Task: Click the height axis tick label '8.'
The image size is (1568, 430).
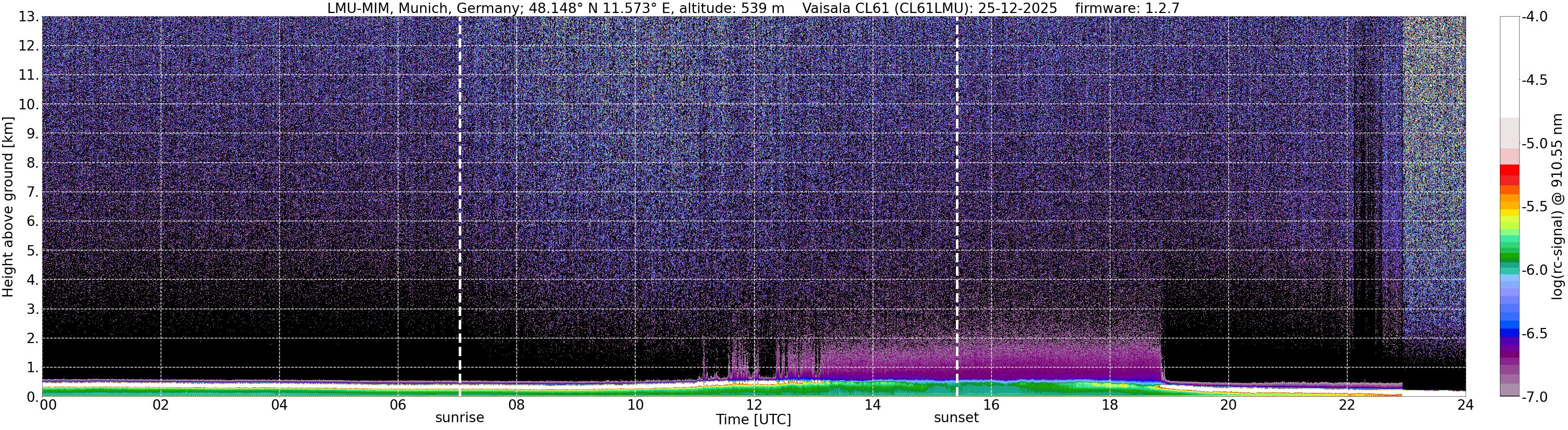Action: coord(32,163)
